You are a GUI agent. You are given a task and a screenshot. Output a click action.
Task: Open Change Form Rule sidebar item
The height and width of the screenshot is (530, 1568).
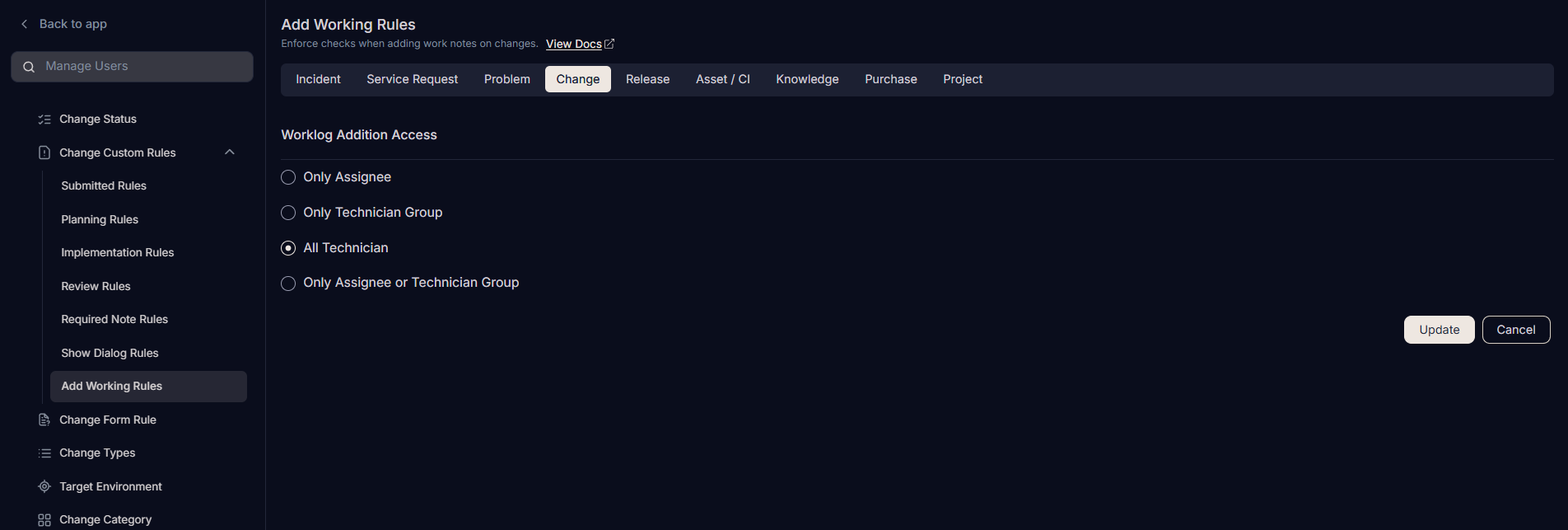pos(108,420)
